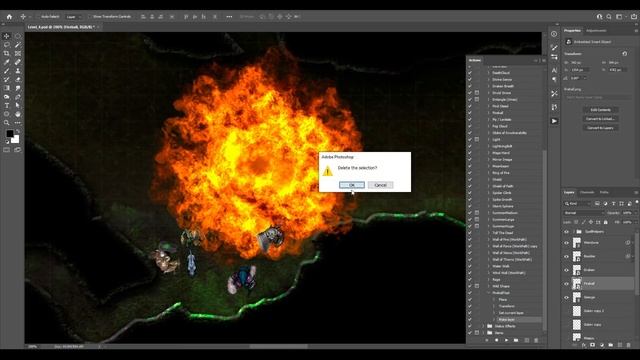Expand the Mirror Image action
This screenshot has width=640, height=360.
[489, 160]
